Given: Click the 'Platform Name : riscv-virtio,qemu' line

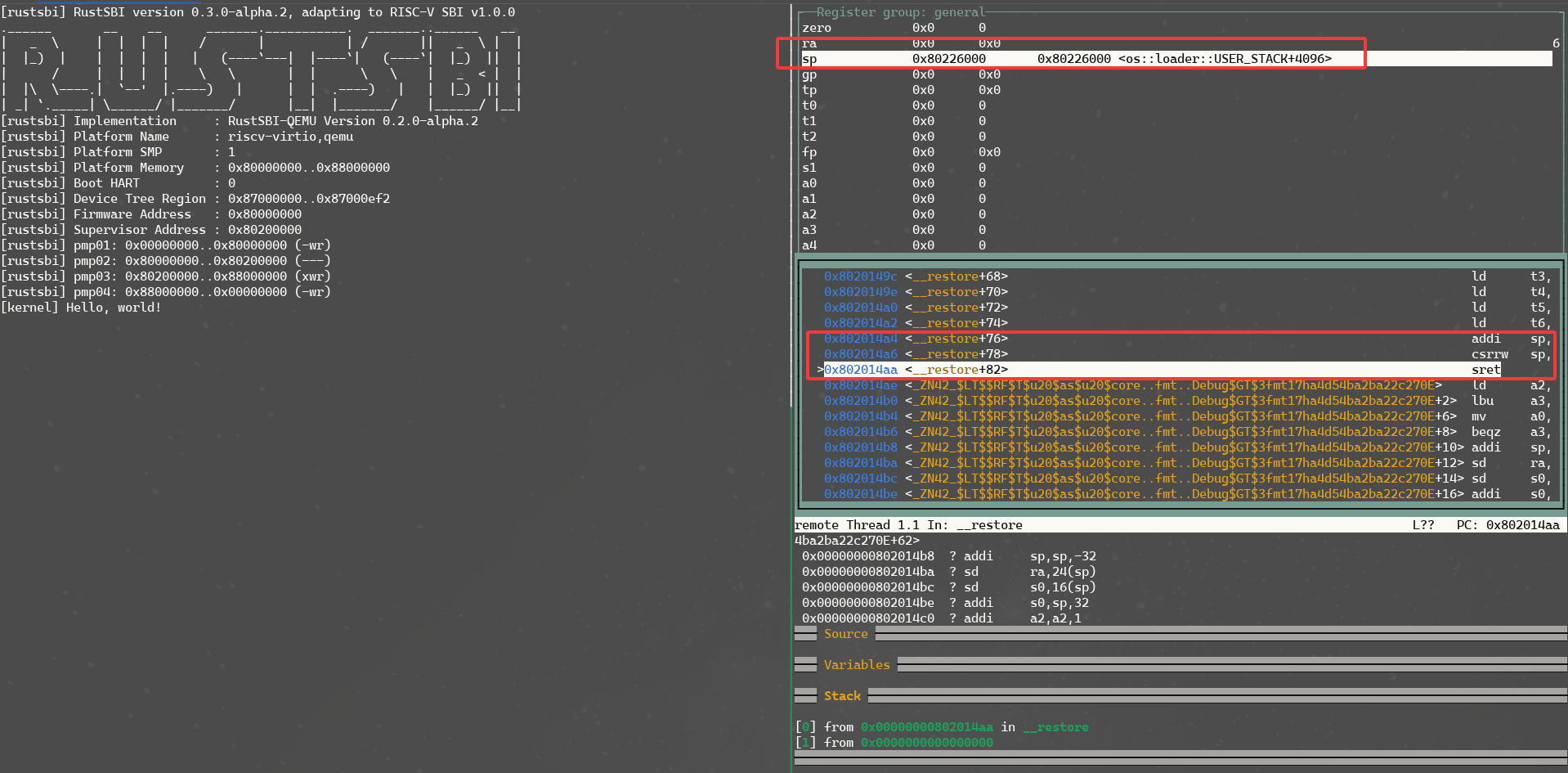Looking at the screenshot, I should [x=177, y=137].
